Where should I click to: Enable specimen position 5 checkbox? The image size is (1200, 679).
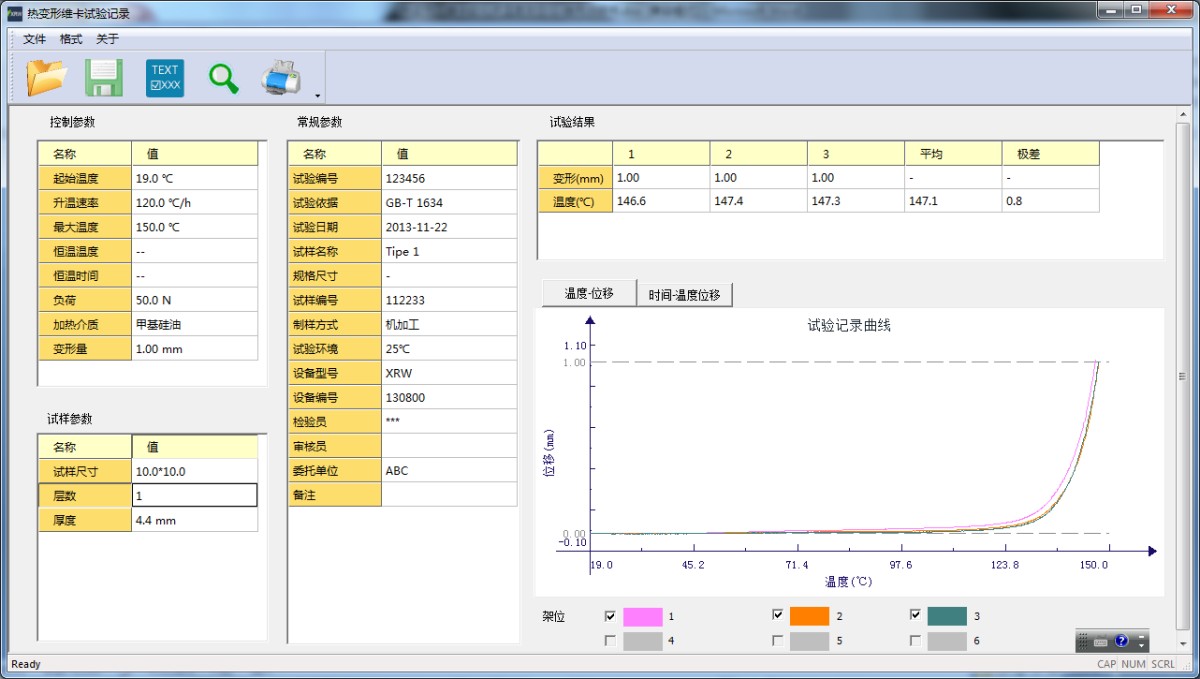pos(778,640)
